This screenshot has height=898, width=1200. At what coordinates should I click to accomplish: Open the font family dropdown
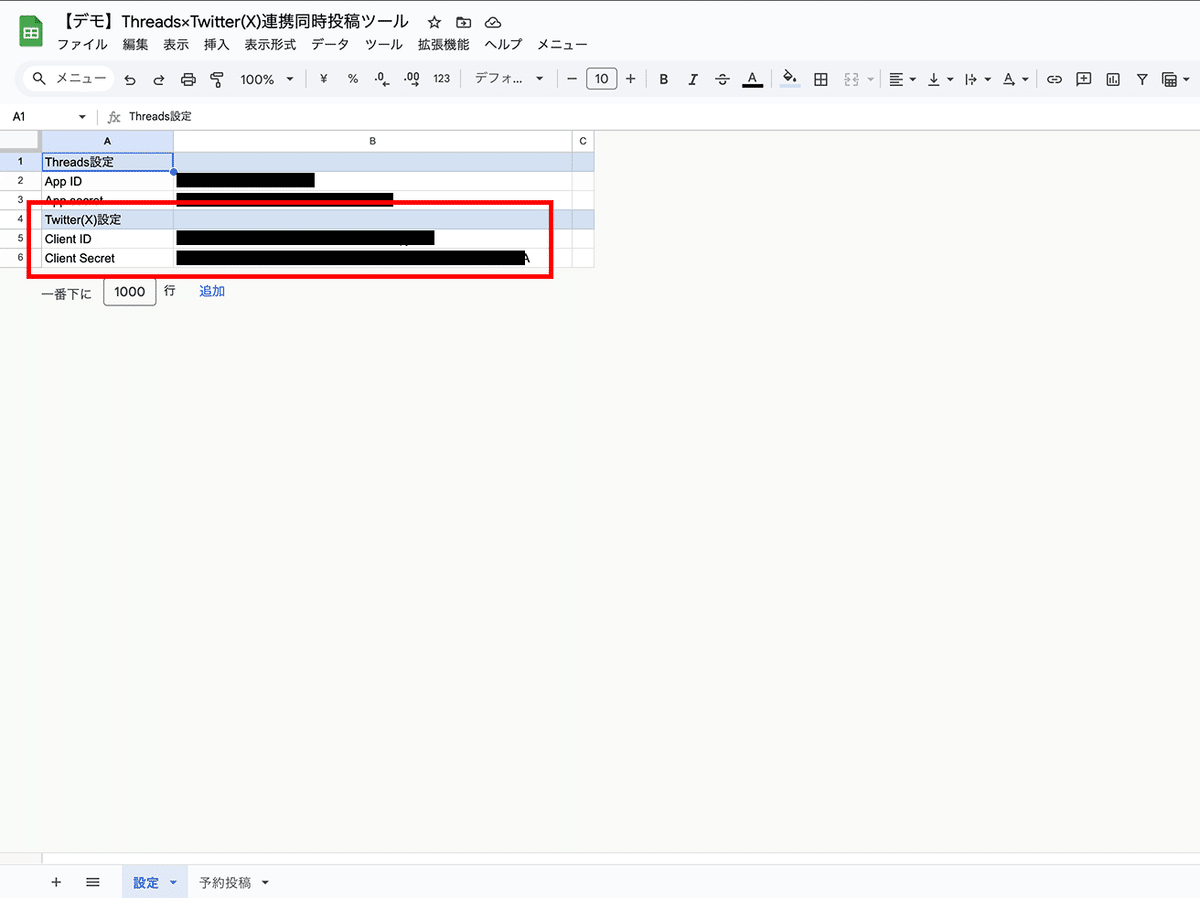click(509, 79)
